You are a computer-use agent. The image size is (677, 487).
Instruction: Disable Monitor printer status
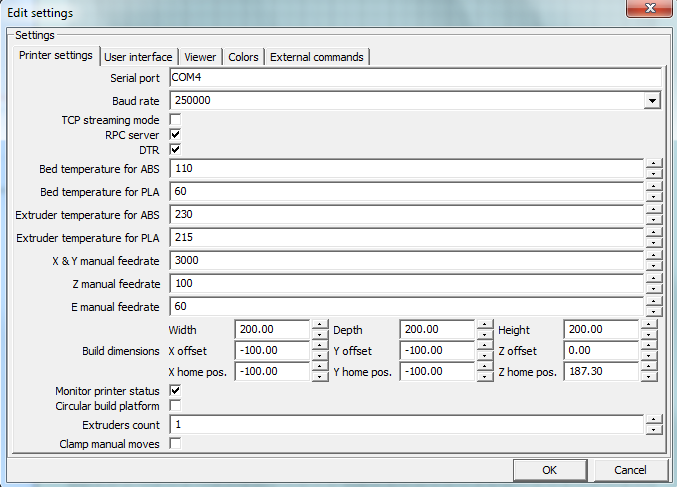point(175,390)
